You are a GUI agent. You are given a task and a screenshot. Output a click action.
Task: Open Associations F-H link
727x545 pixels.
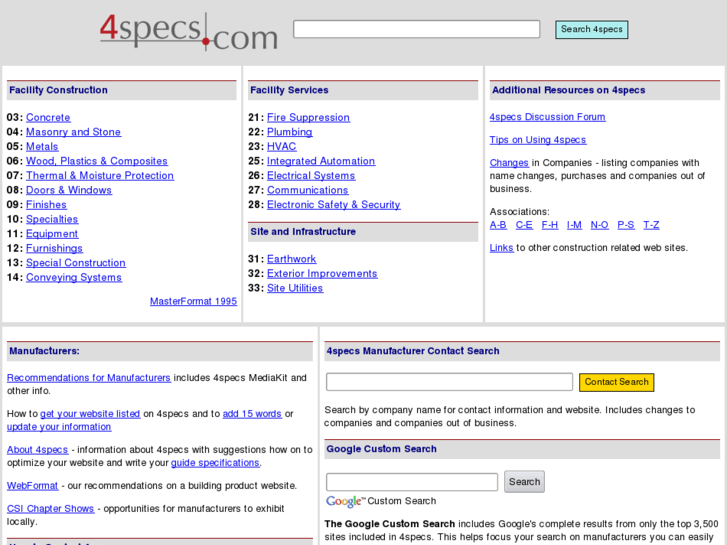click(550, 225)
